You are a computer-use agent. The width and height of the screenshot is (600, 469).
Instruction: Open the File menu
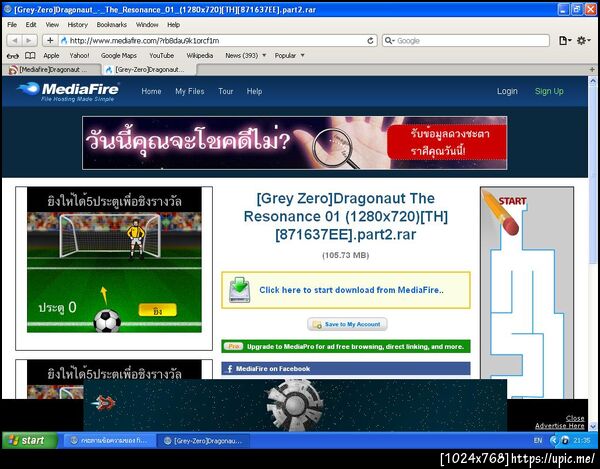tap(12, 24)
